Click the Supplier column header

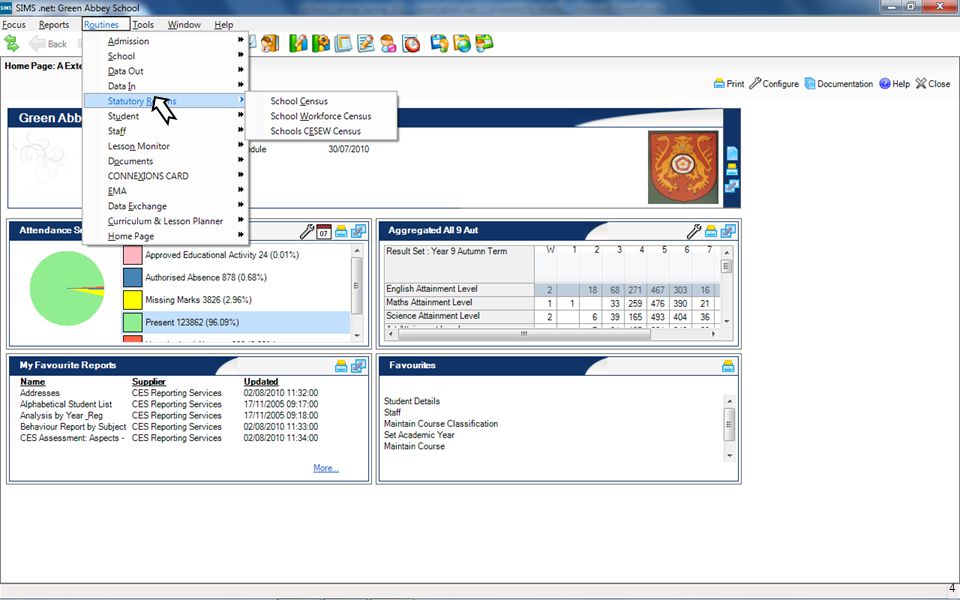(x=149, y=381)
